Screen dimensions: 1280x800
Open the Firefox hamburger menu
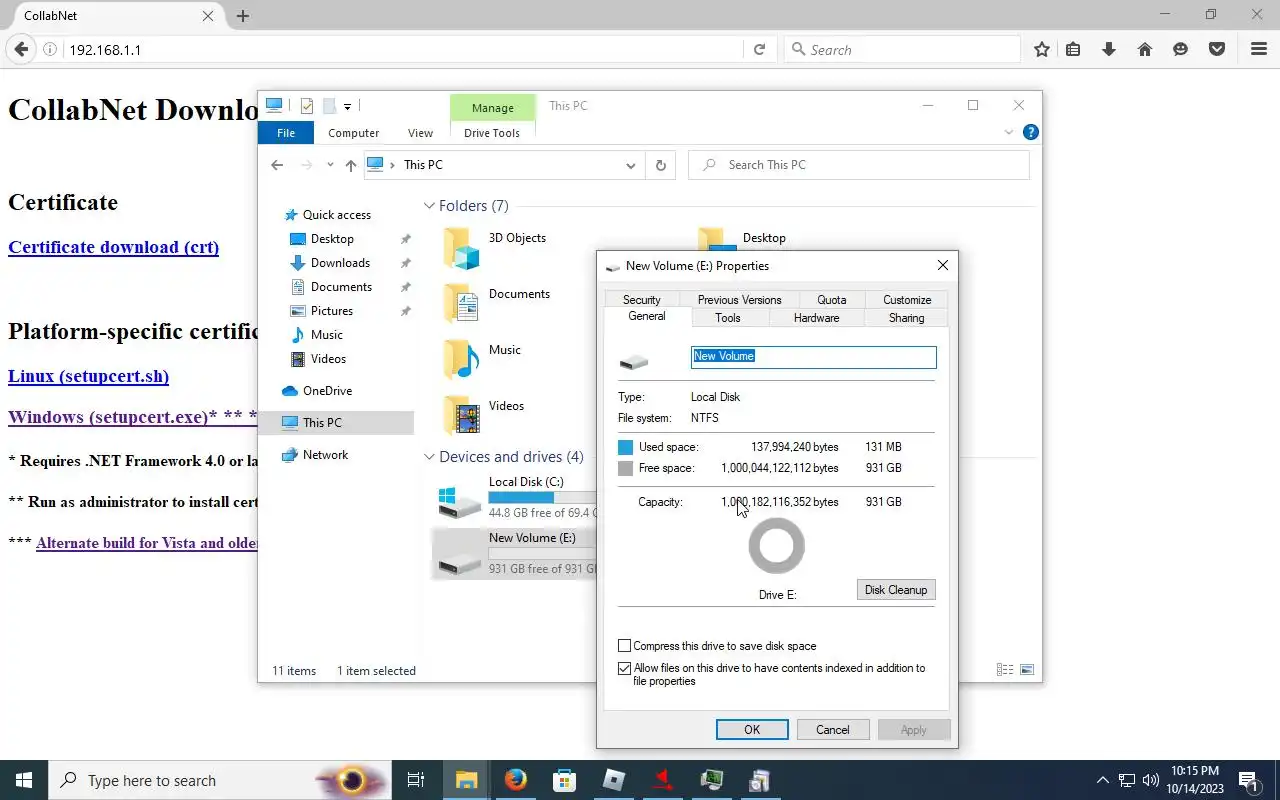tap(1259, 49)
